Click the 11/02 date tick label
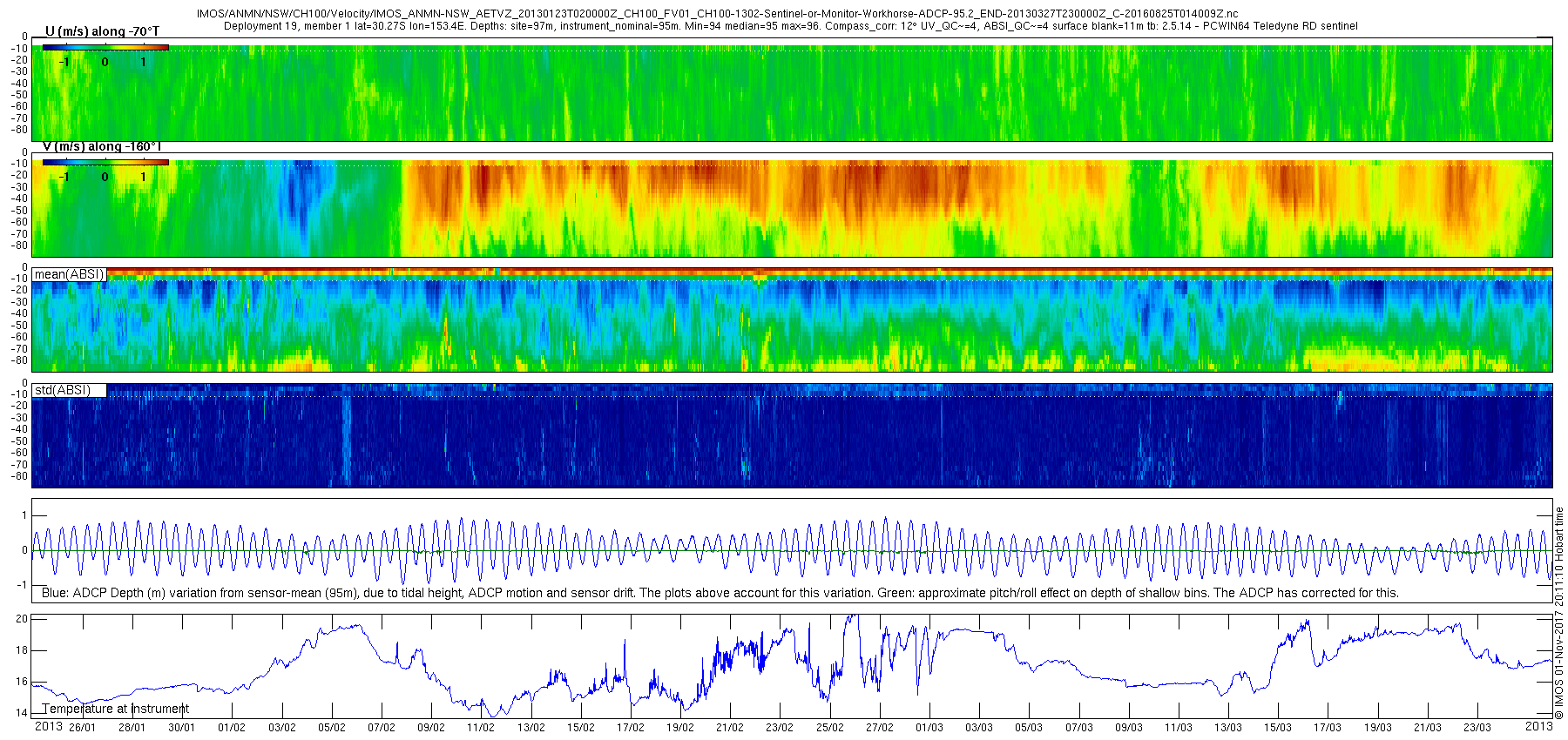 tap(481, 728)
